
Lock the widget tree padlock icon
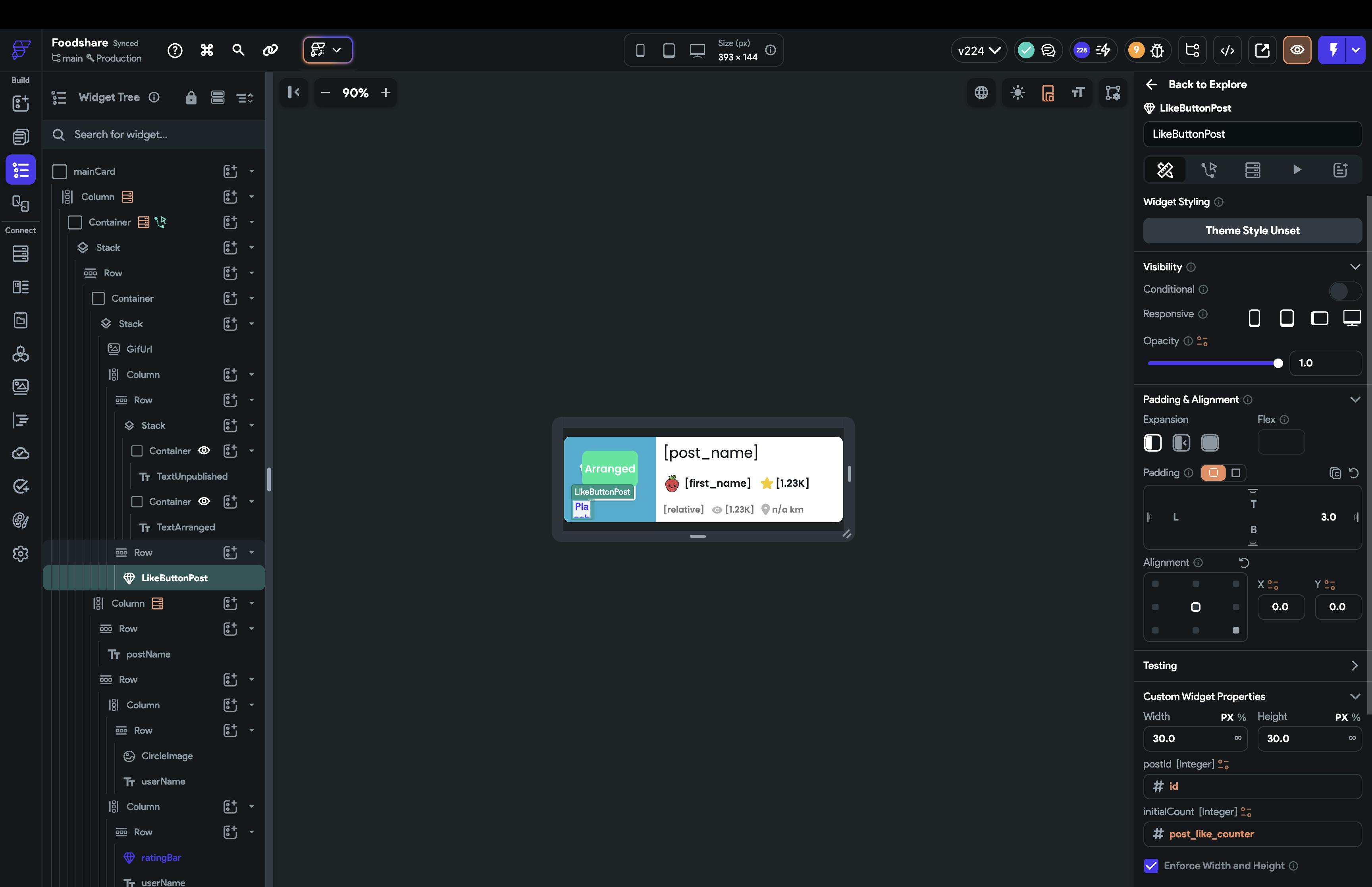pyautogui.click(x=191, y=98)
